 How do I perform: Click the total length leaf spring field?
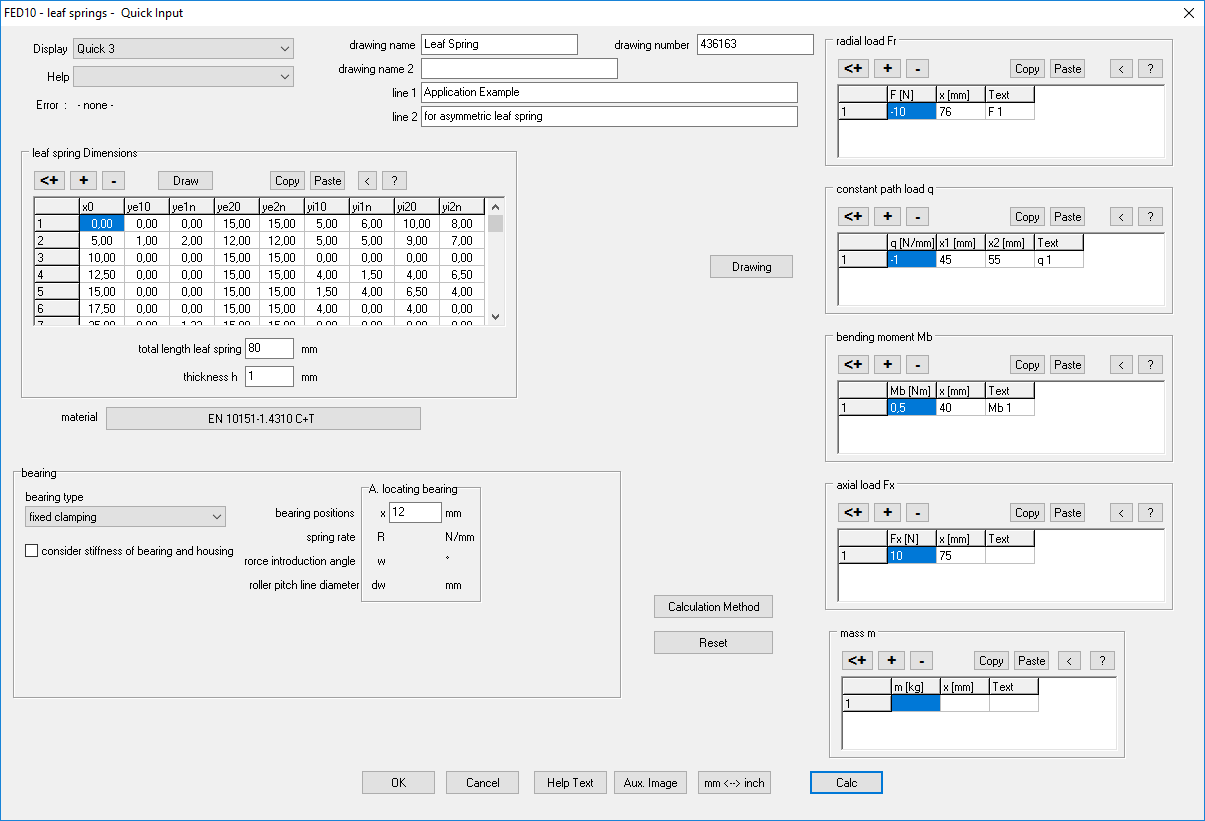click(268, 349)
